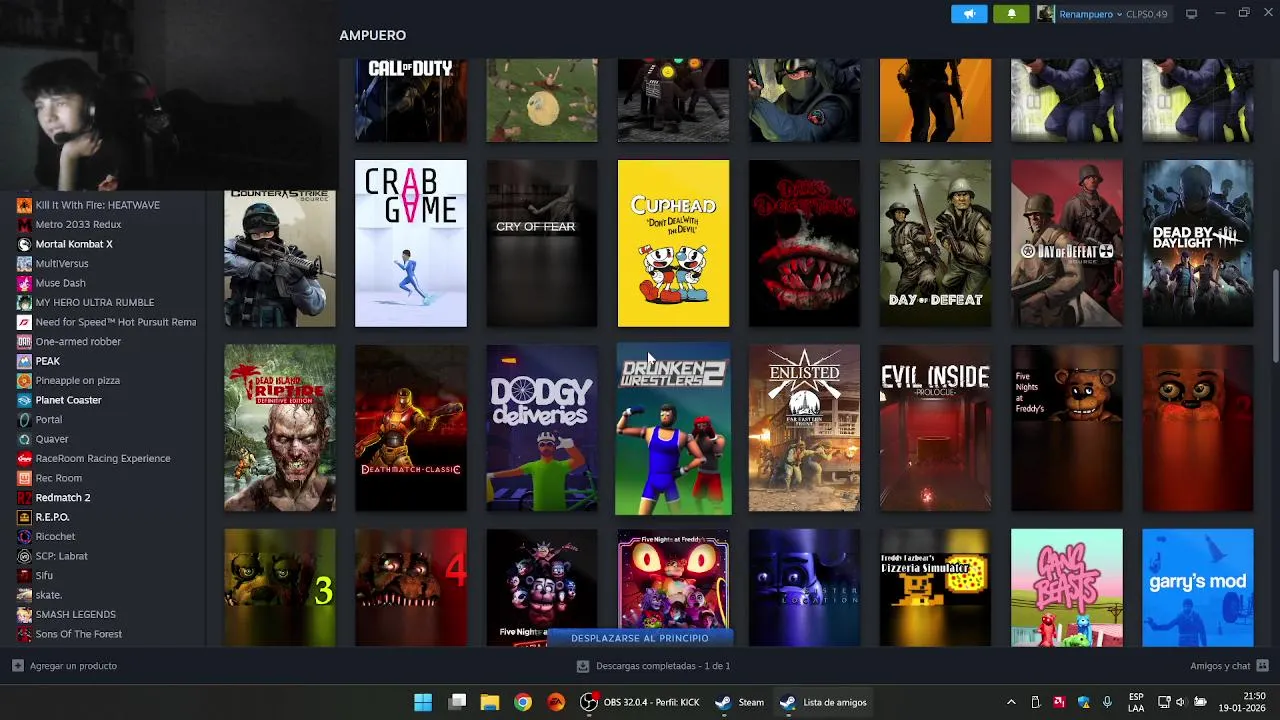Open Dead Island Riptide Definitive Edition cover
Screen dimensions: 1280x720
[x=280, y=428]
